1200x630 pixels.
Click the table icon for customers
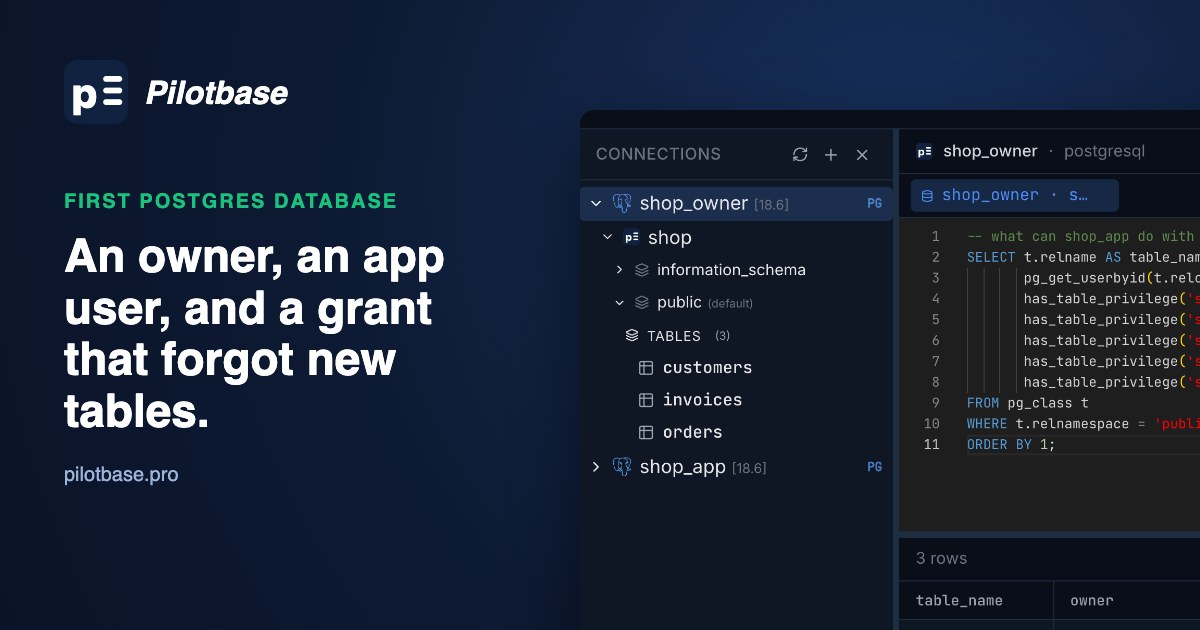pos(646,368)
